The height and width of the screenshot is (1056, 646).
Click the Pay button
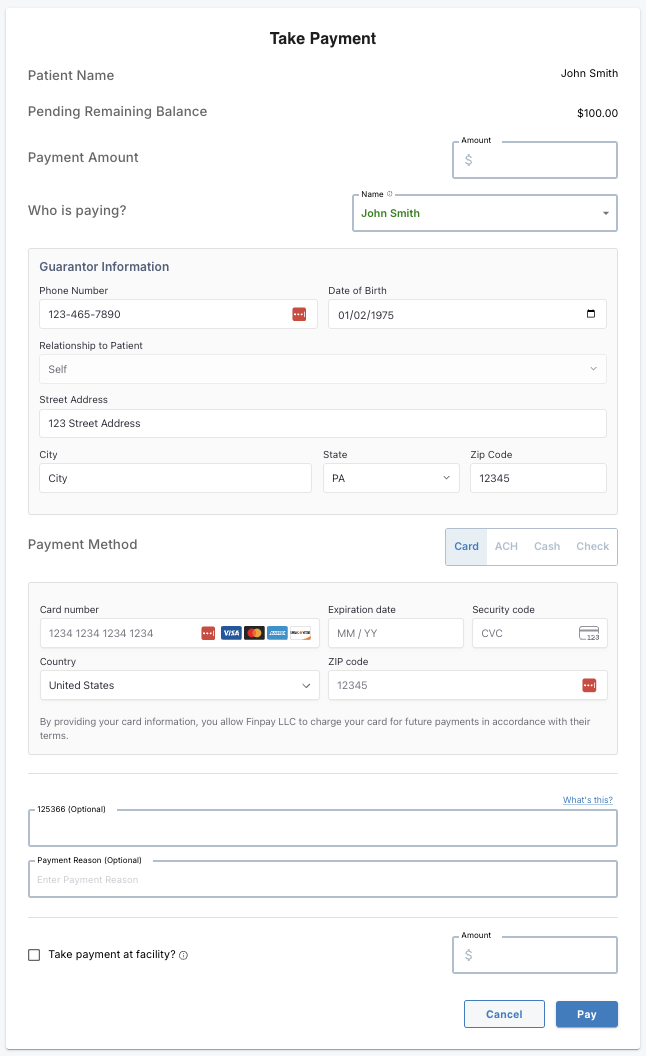click(587, 1014)
